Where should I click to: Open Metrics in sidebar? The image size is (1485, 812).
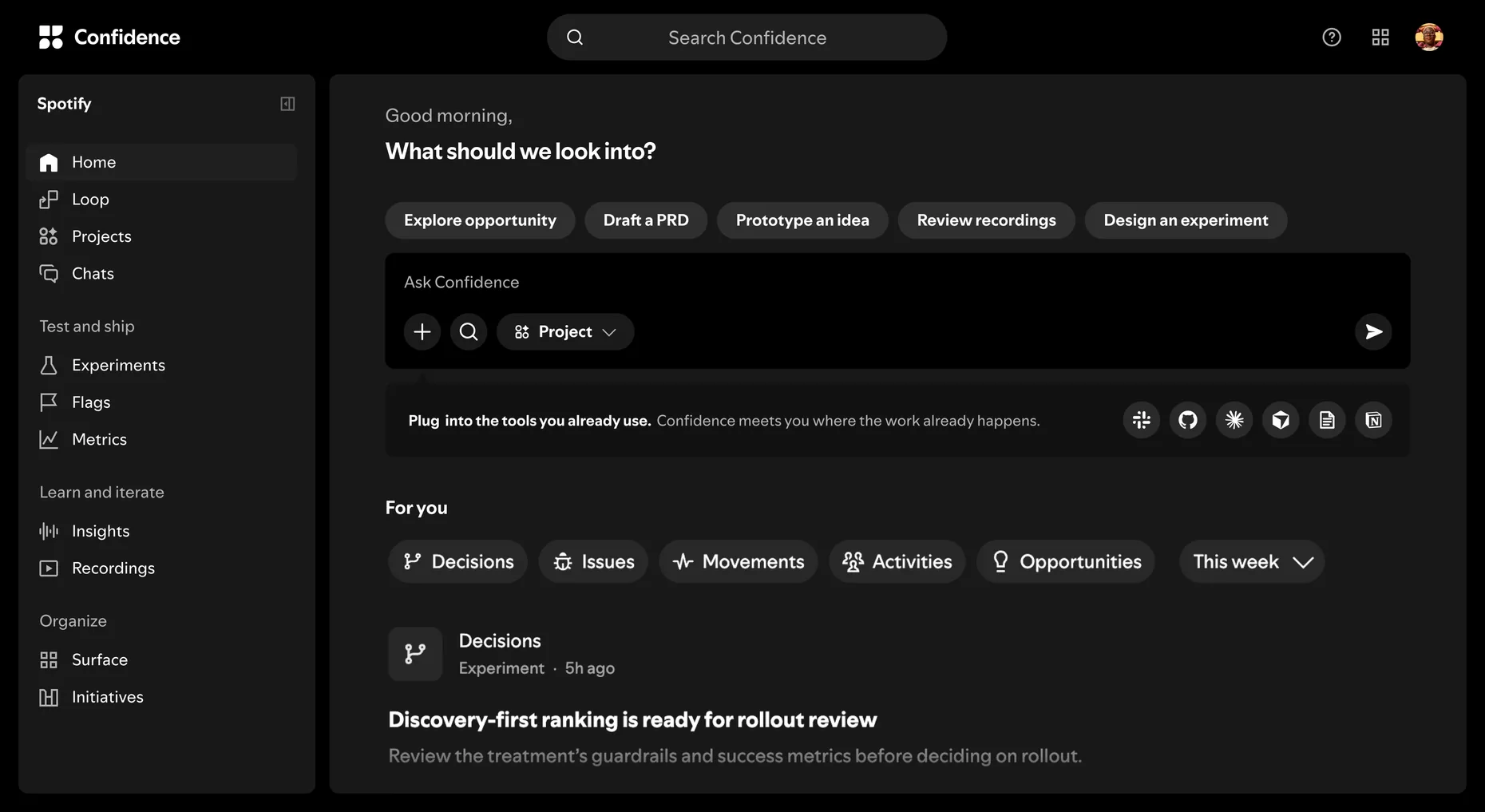pyautogui.click(x=162, y=439)
